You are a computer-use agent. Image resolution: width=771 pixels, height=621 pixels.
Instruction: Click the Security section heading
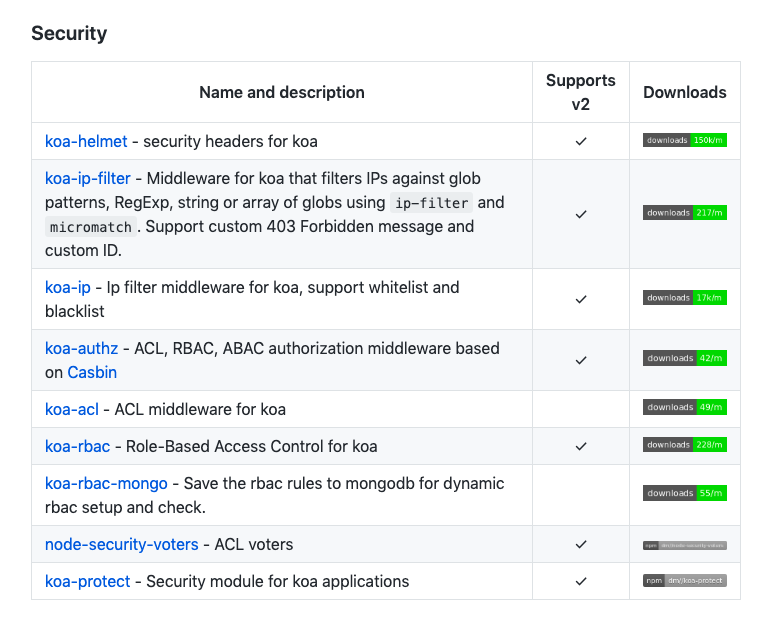(x=69, y=33)
